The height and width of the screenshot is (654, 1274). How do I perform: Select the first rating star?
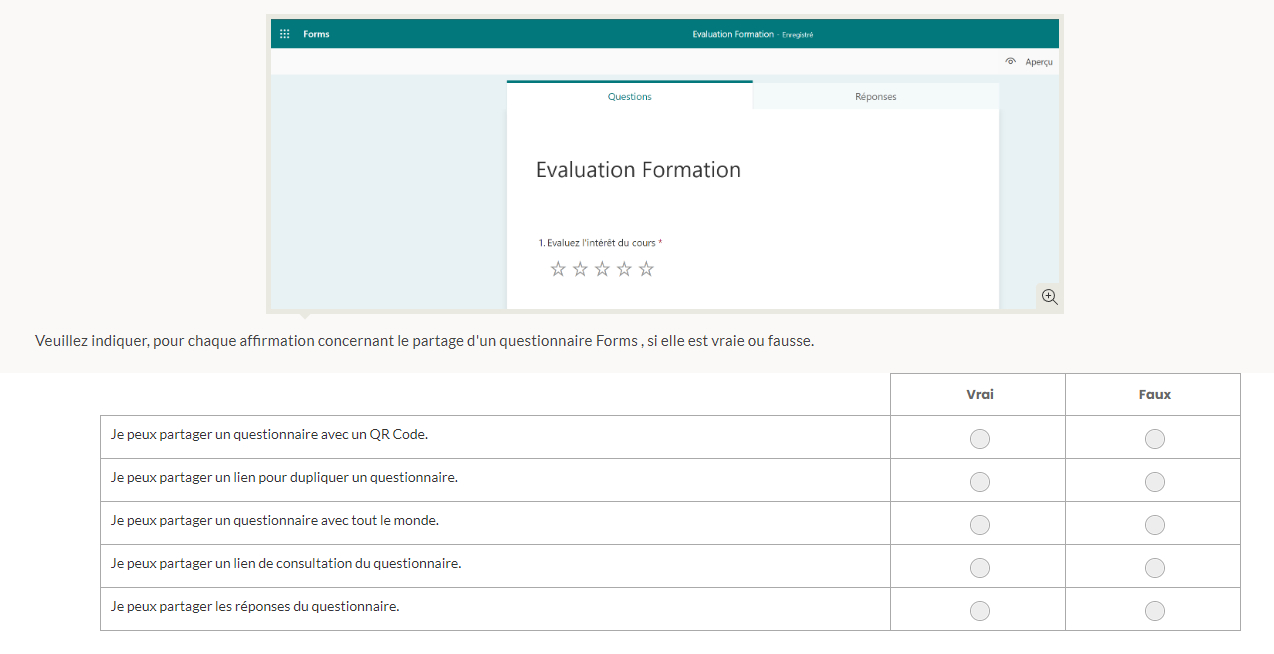click(558, 269)
